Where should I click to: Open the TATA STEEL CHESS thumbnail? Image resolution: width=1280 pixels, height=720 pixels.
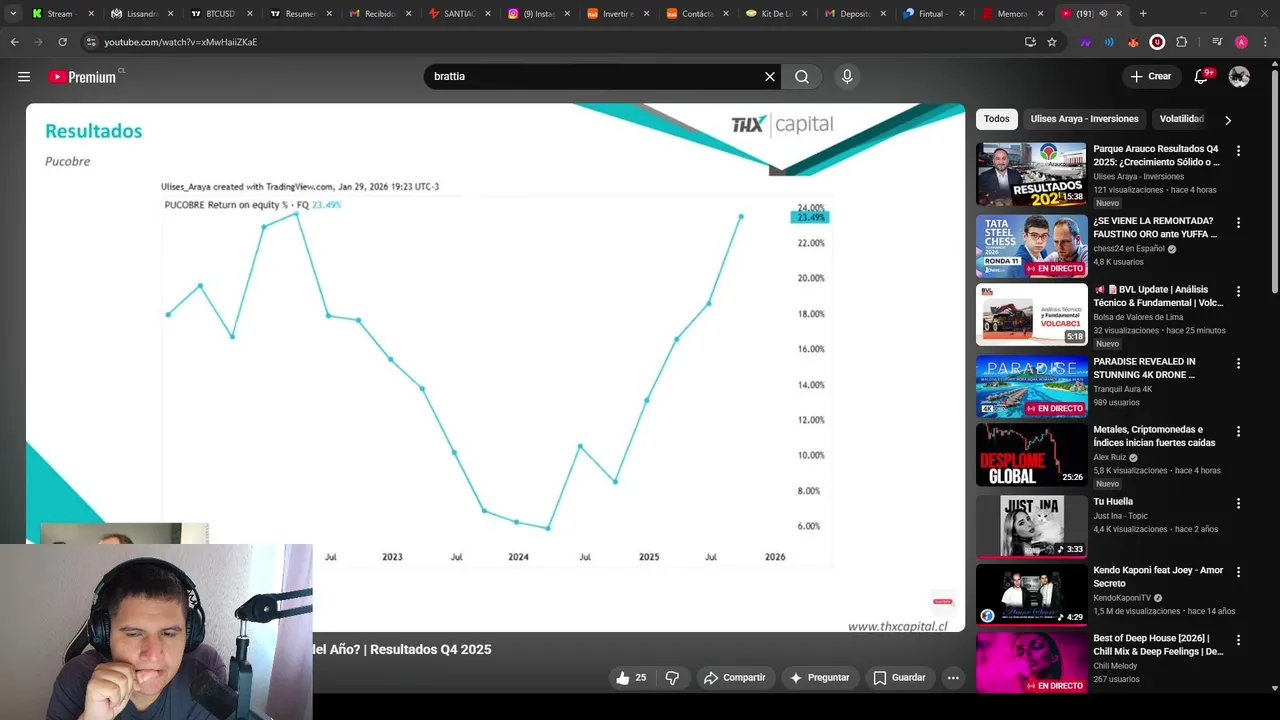[1031, 246]
